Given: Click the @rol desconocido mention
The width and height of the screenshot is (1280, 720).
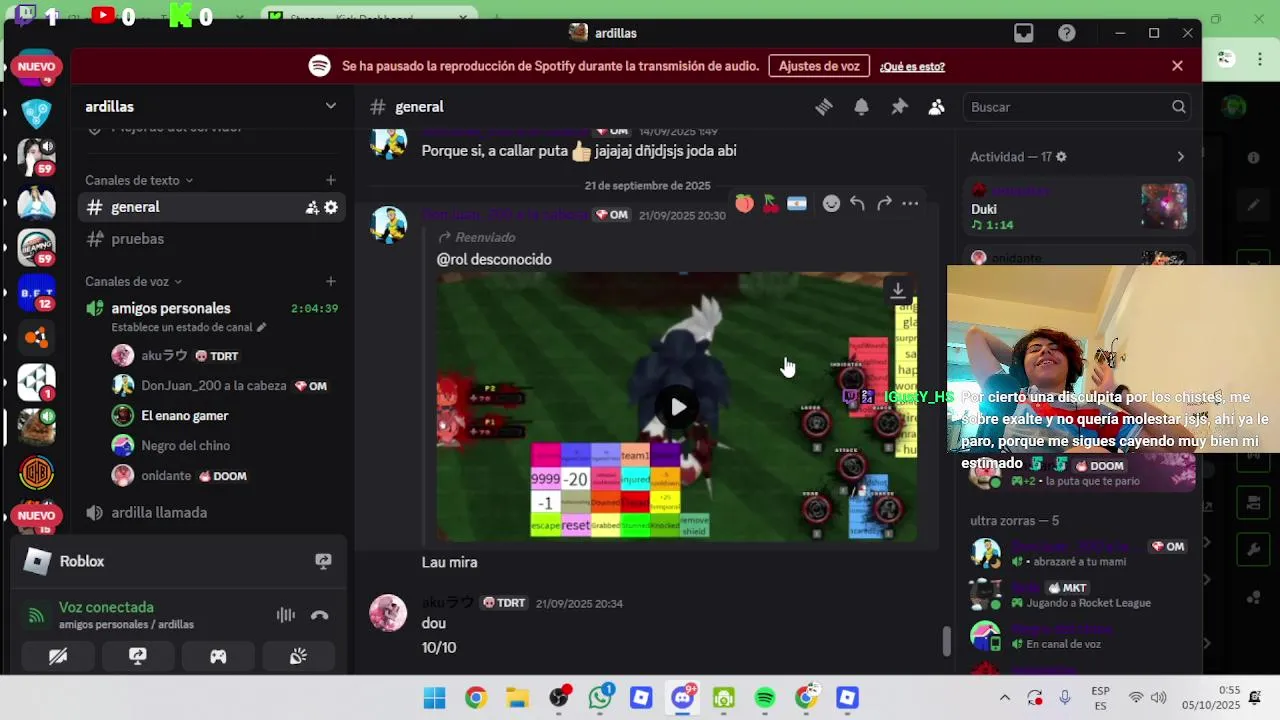Looking at the screenshot, I should 494,259.
